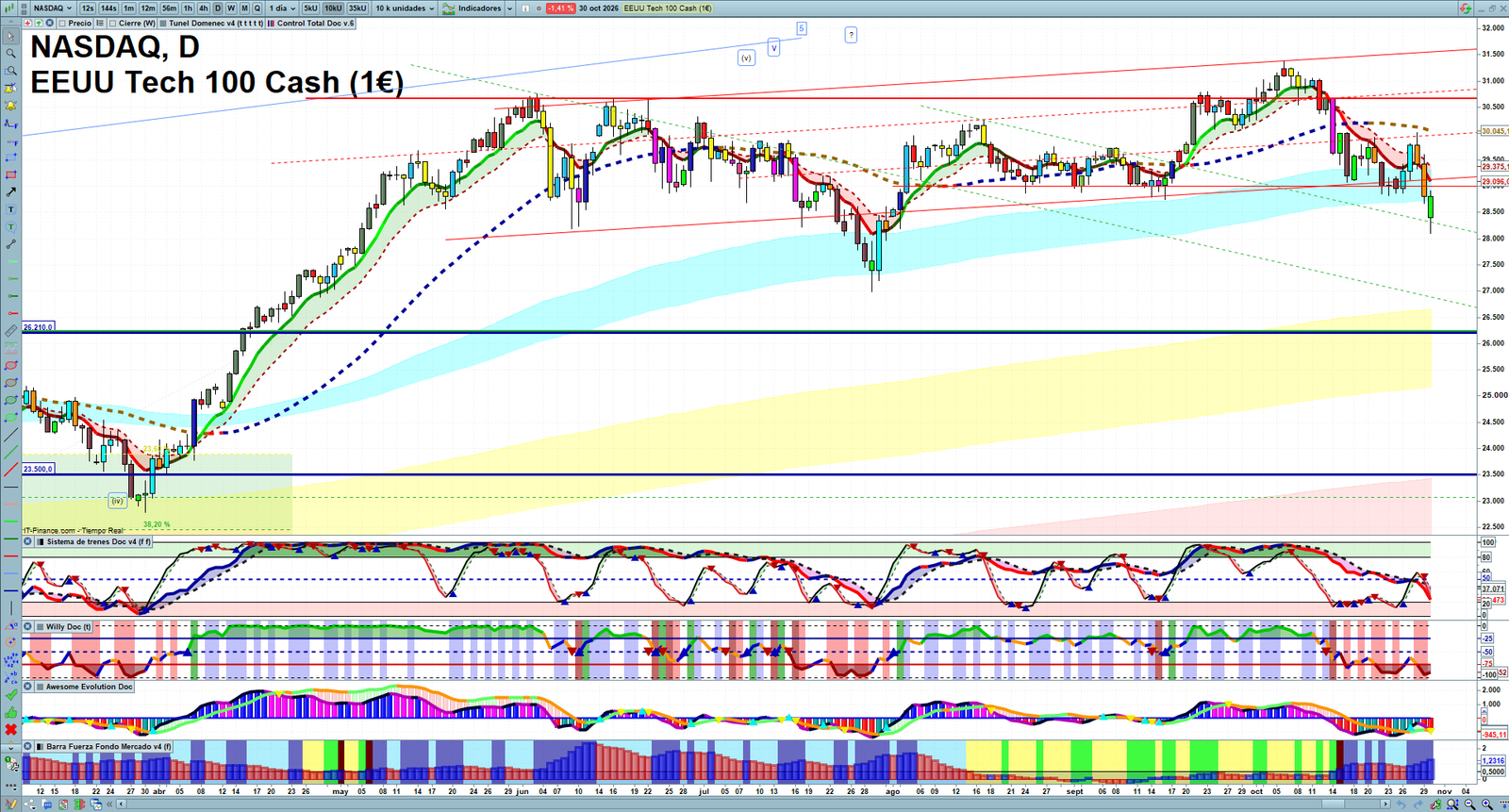Viewport: 1509px width, 812px height.
Task: Click the chart bars icon at top-left
Action: [10, 8]
